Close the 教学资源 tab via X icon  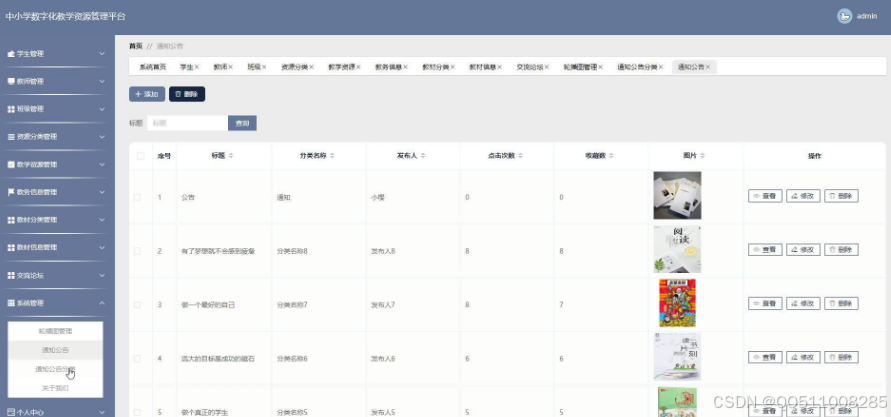click(x=358, y=67)
